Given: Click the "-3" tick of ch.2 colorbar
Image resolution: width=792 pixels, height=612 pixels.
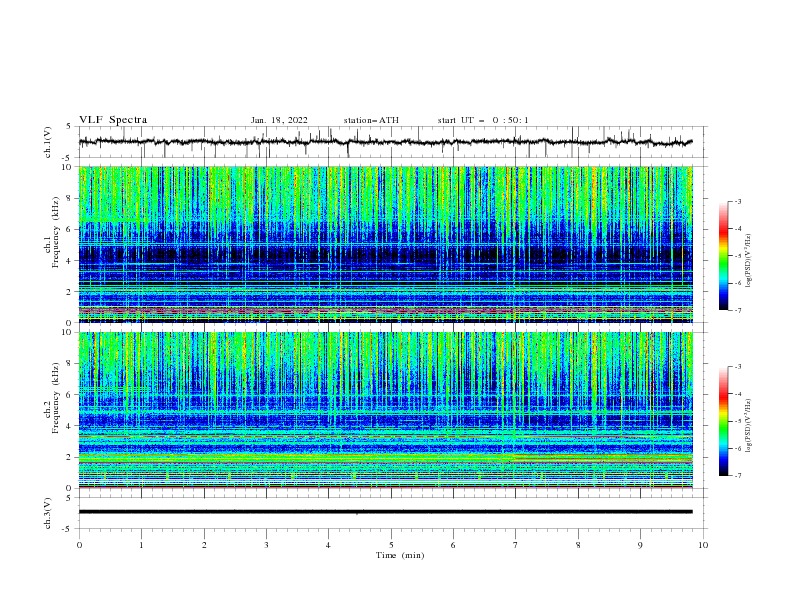Looking at the screenshot, I should [737, 367].
